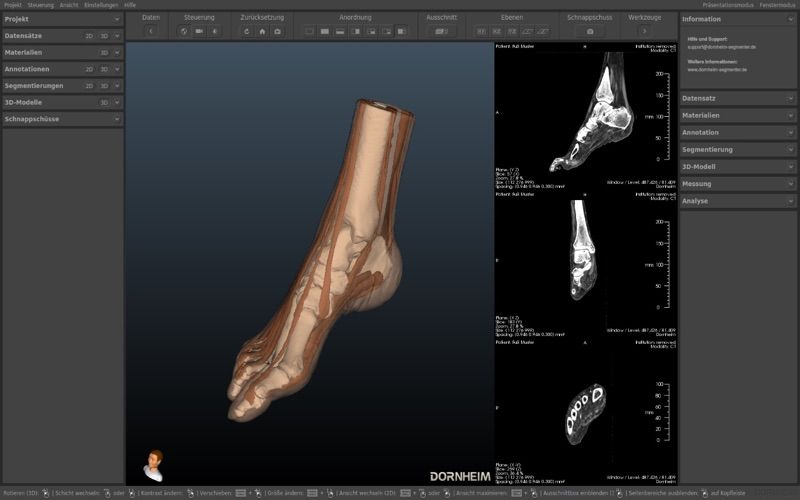Select the filled single-pane layout under Anordnung
The width and height of the screenshot is (800, 500).
click(x=325, y=31)
